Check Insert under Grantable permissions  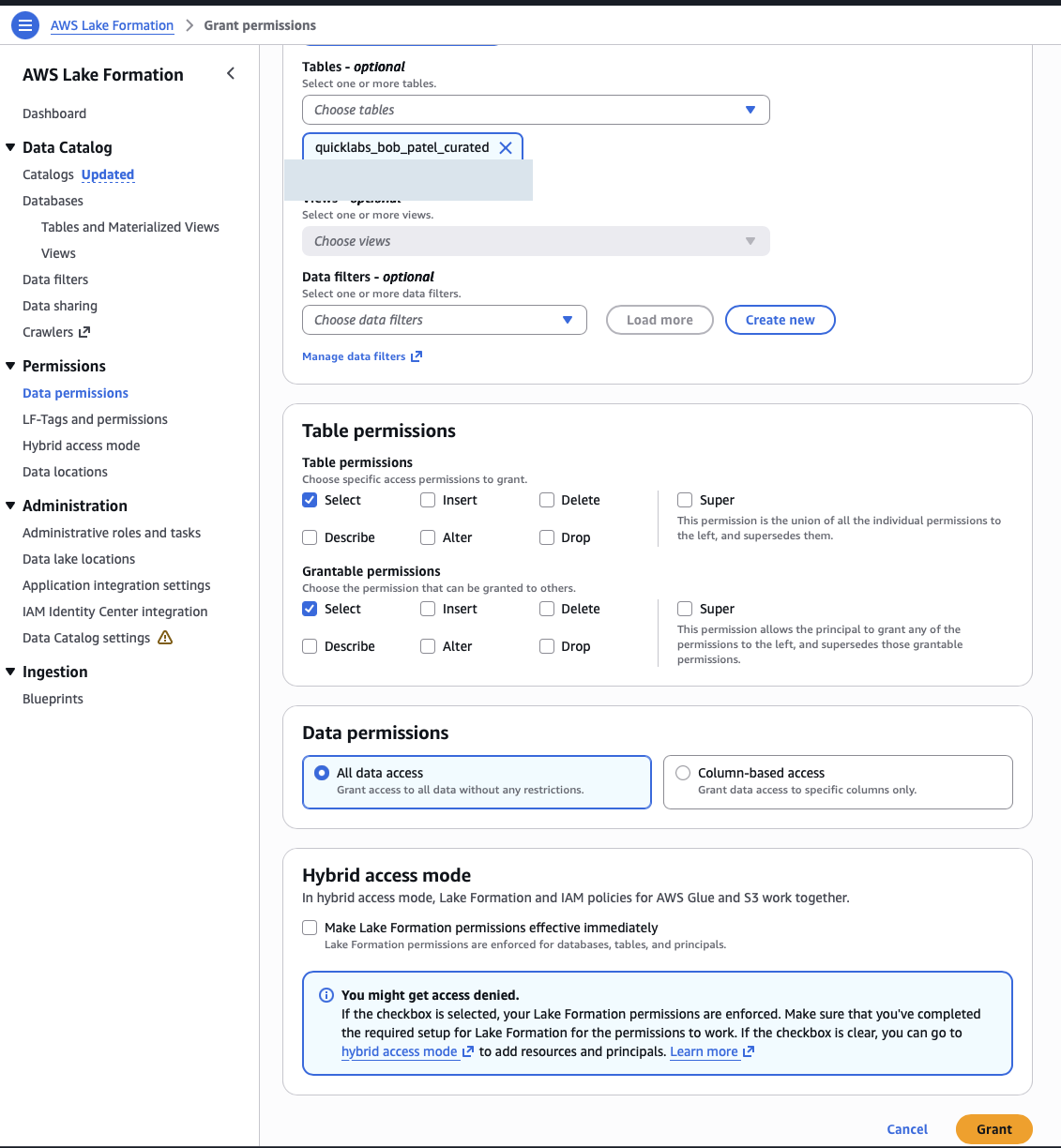tap(428, 609)
